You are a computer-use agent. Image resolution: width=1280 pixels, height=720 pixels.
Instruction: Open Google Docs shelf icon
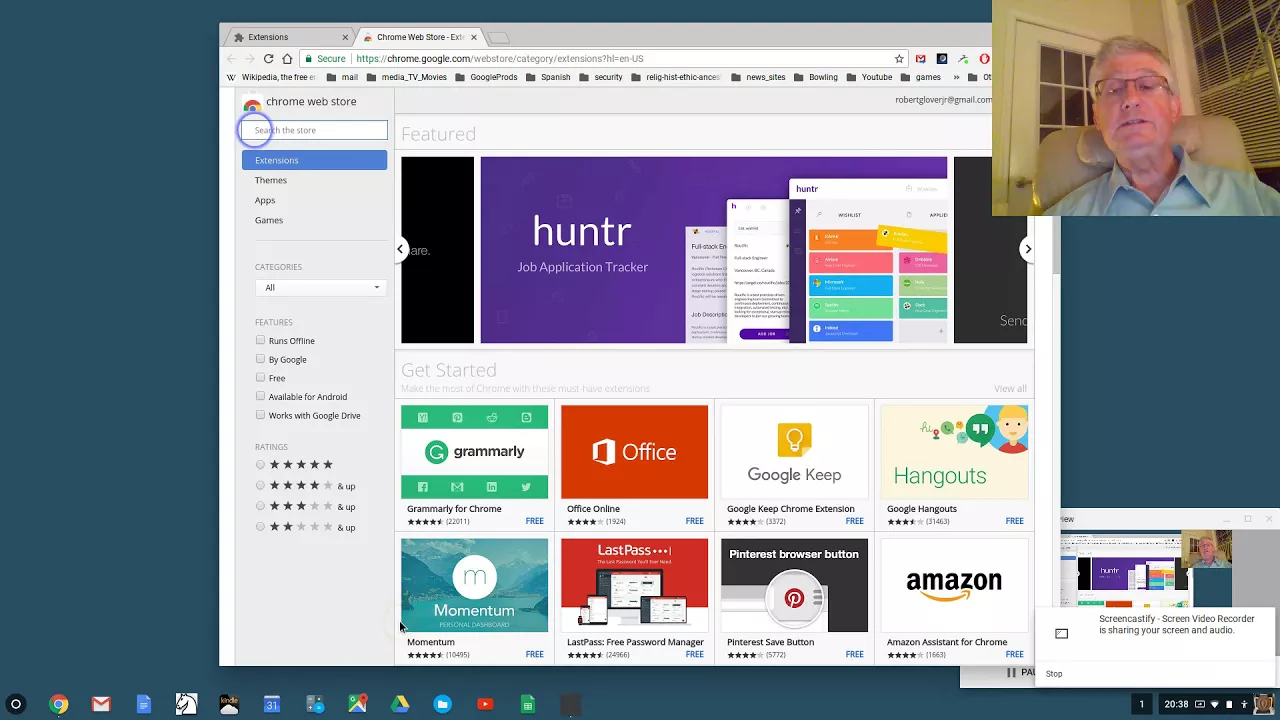[x=144, y=704]
